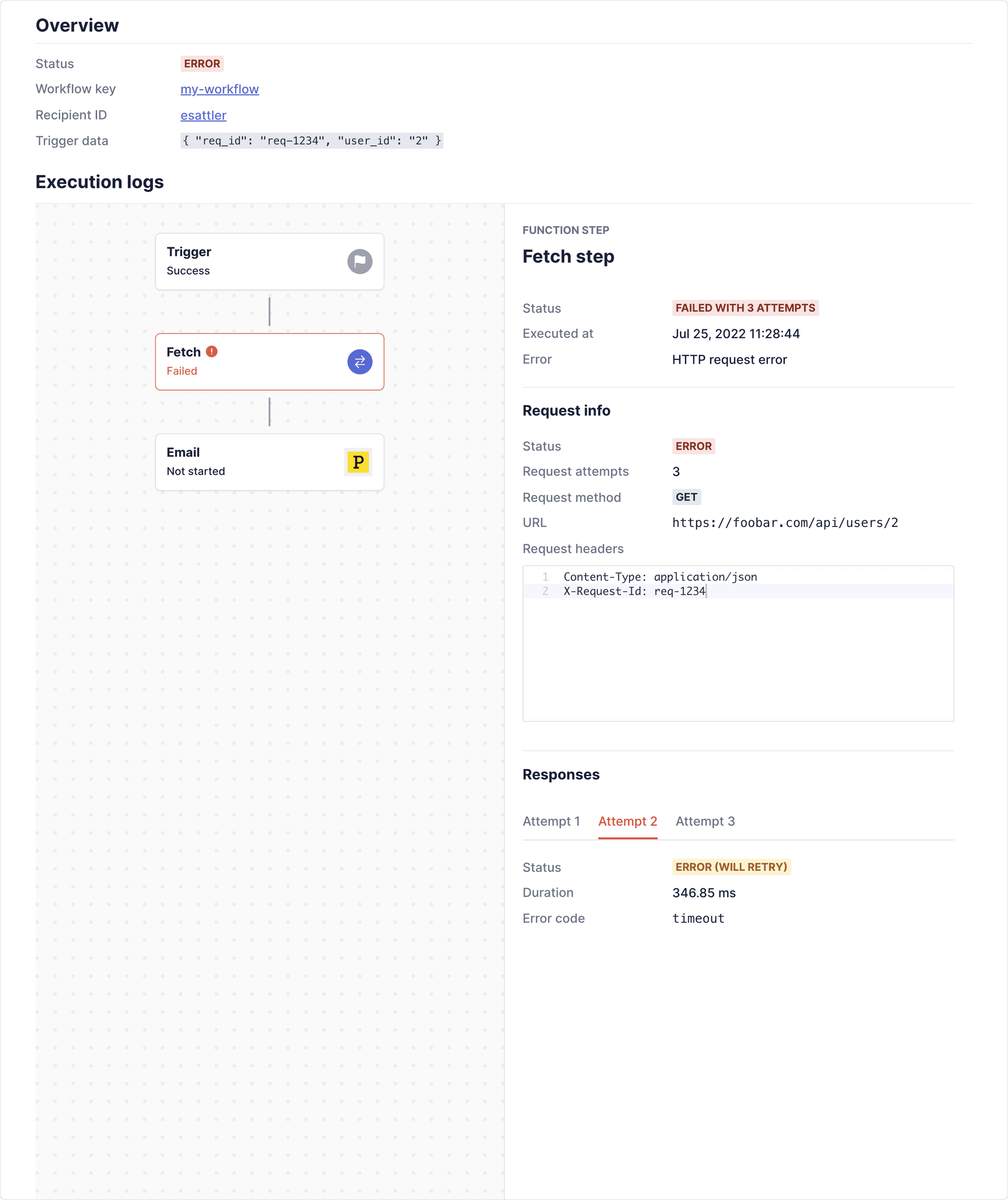Click the HTTP request error text

[x=729, y=360]
